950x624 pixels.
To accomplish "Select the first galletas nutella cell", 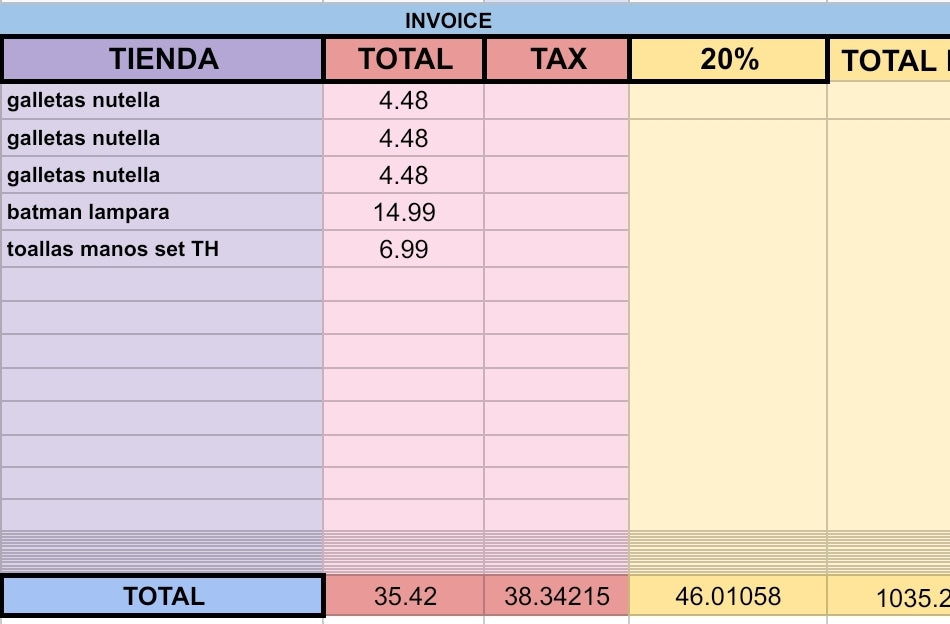I will coord(163,101).
